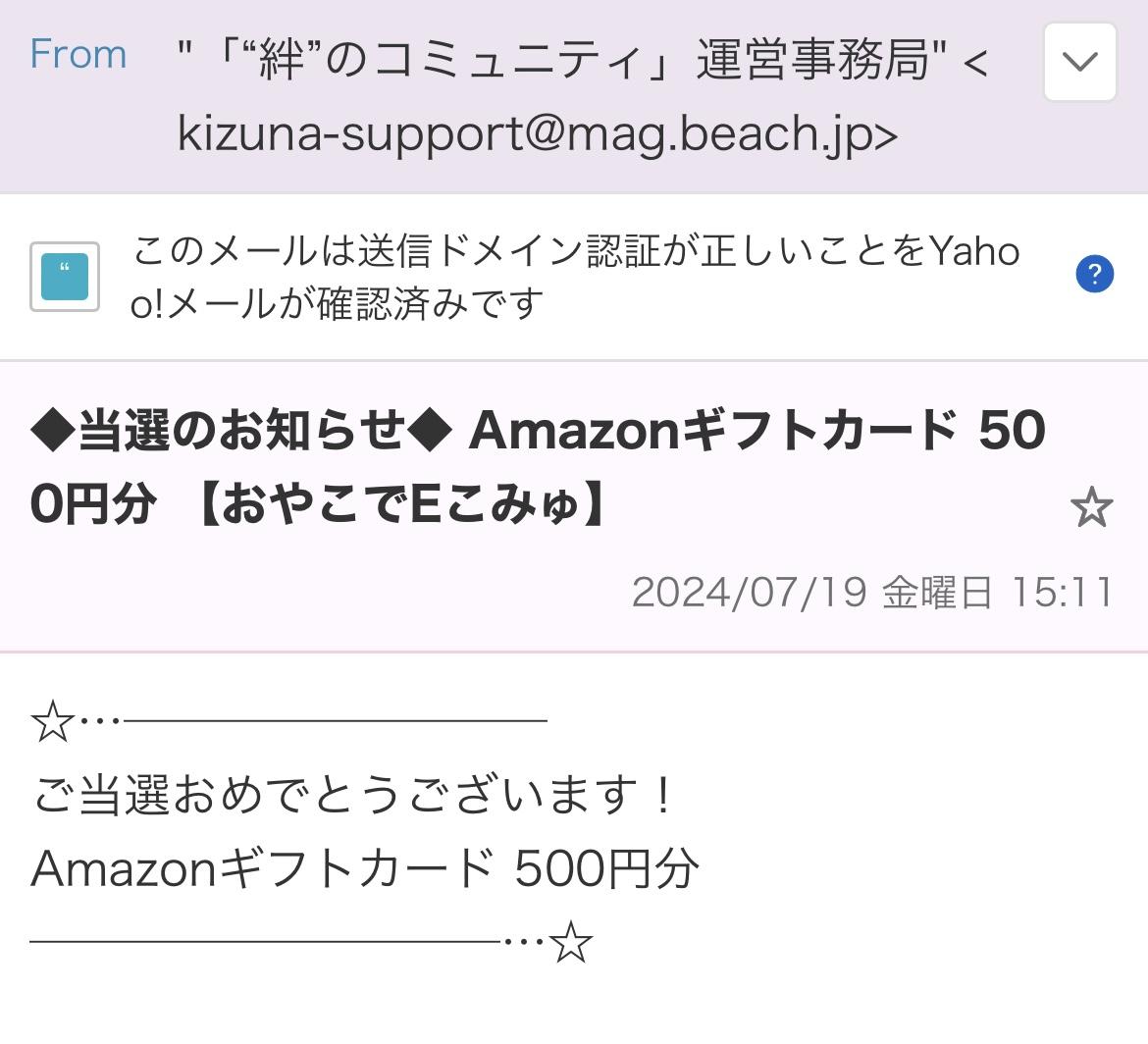
Task: Open the domain authentication help icon
Action: (x=1094, y=275)
